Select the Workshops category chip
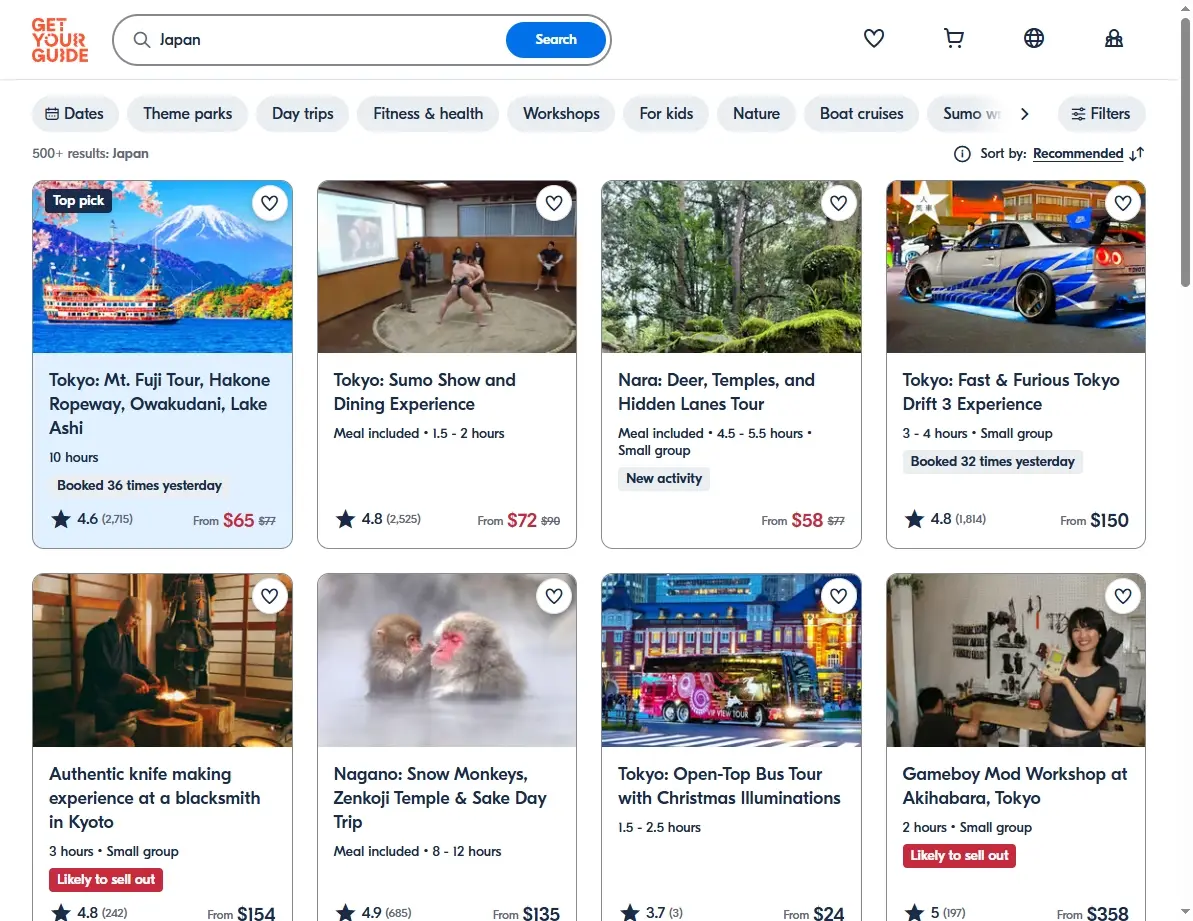 (561, 114)
